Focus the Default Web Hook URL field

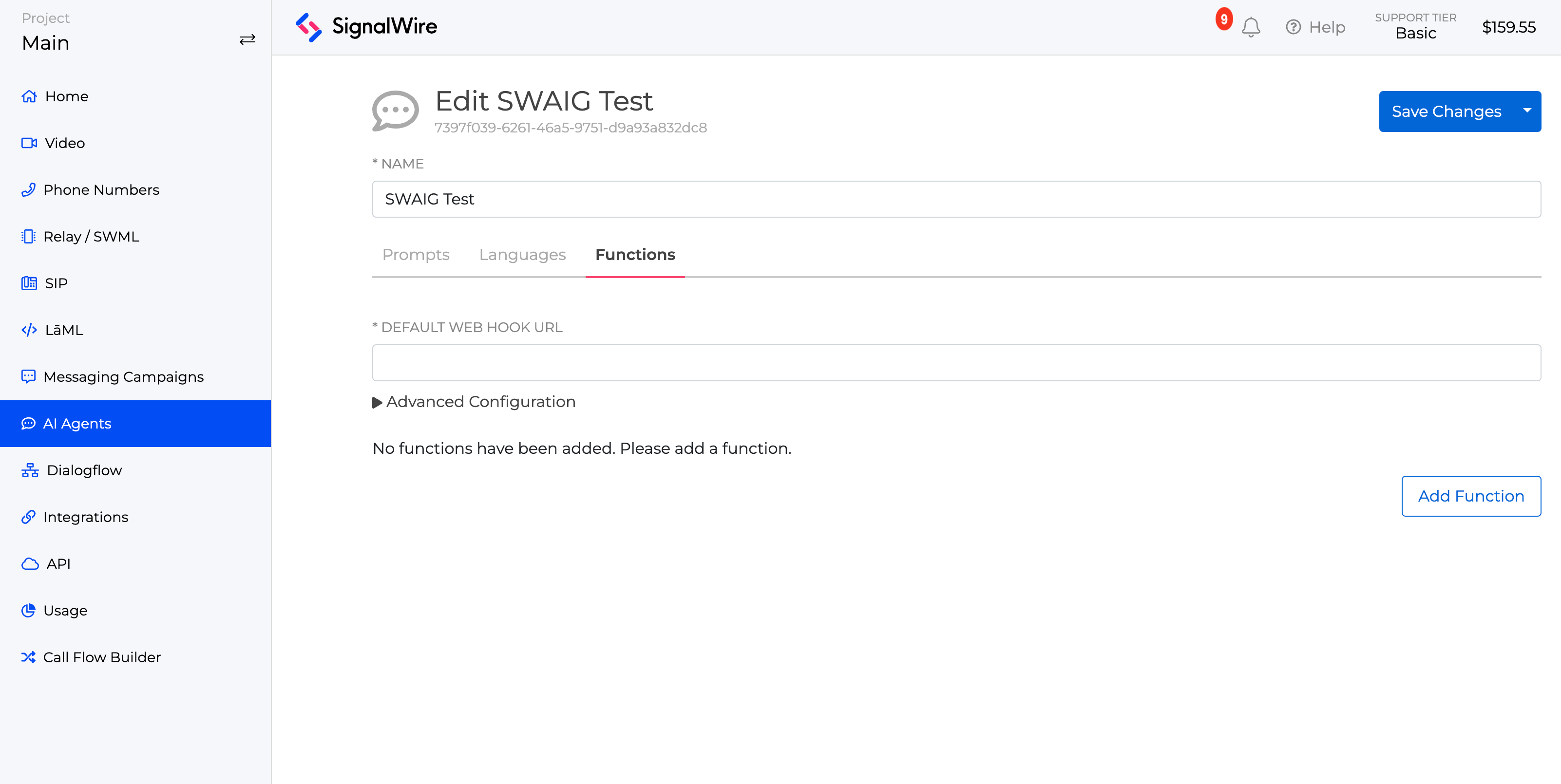[x=956, y=362]
